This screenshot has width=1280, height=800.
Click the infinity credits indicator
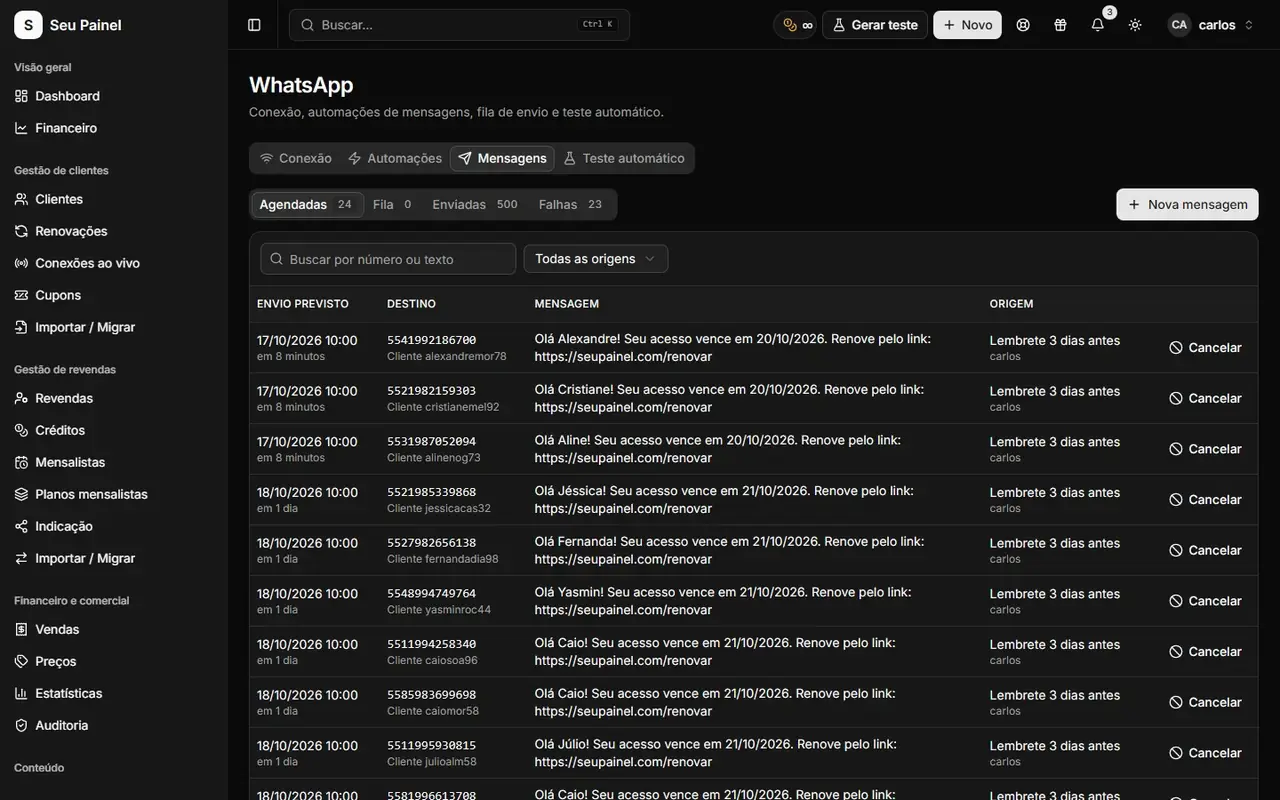tap(797, 25)
